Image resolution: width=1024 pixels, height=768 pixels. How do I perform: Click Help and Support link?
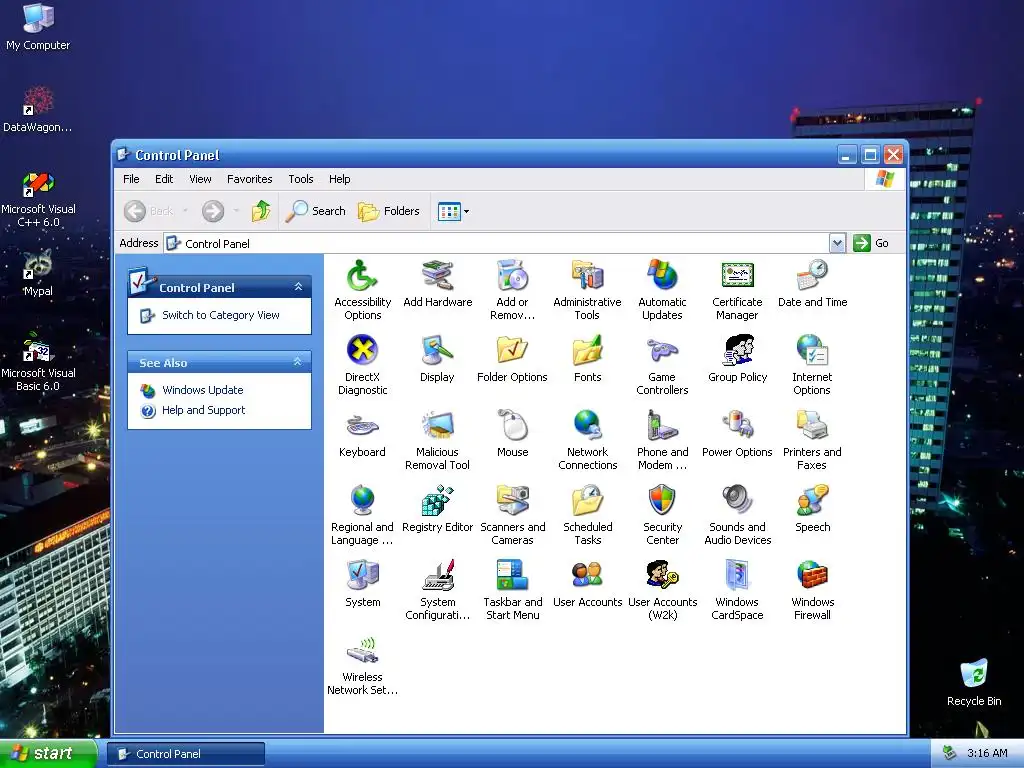tap(204, 410)
